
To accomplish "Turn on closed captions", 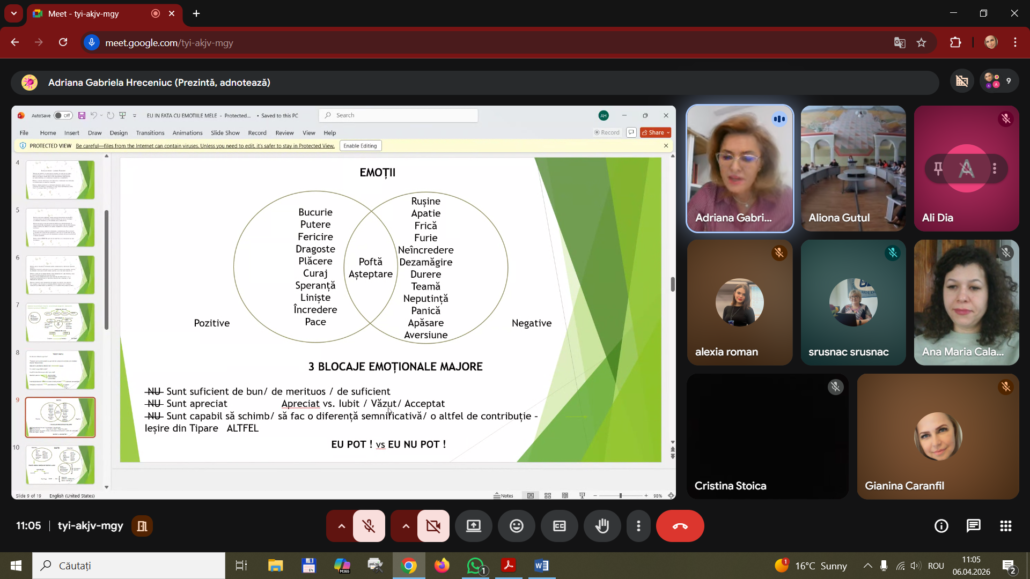I will click(x=560, y=526).
